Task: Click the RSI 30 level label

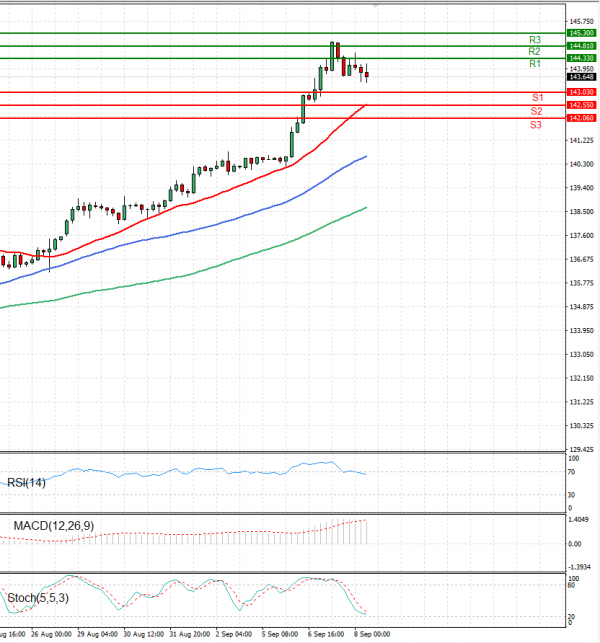Action: tap(571, 495)
